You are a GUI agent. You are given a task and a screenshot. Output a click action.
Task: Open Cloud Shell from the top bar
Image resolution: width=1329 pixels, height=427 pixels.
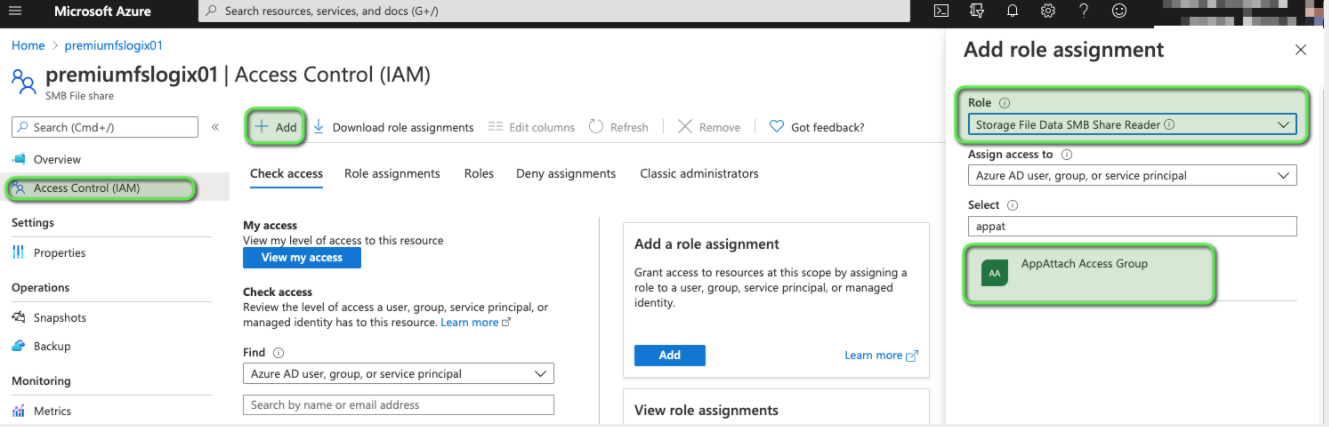[941, 11]
